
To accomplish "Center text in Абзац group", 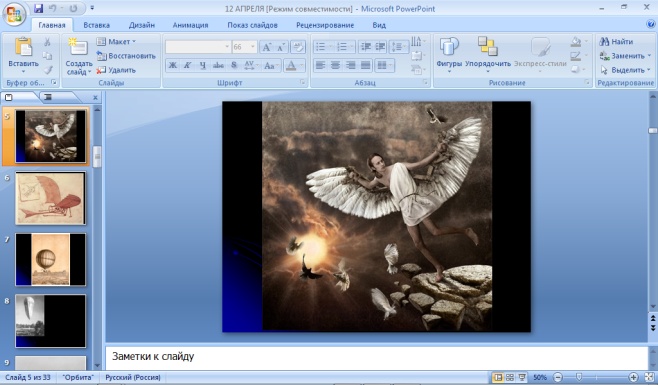I will pos(335,65).
